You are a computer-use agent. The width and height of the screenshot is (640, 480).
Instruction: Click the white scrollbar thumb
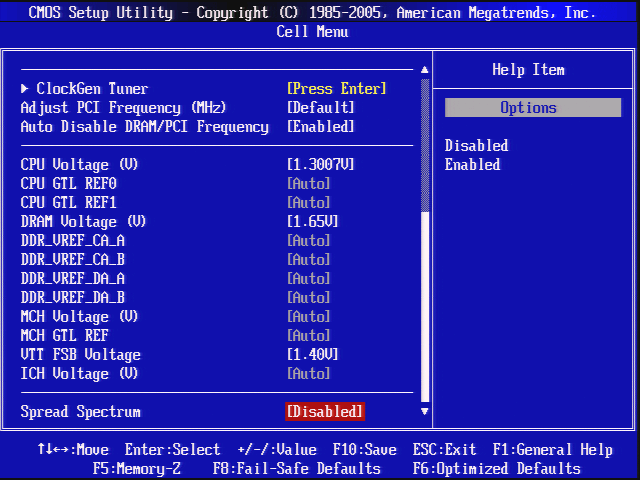pyautogui.click(x=425, y=307)
